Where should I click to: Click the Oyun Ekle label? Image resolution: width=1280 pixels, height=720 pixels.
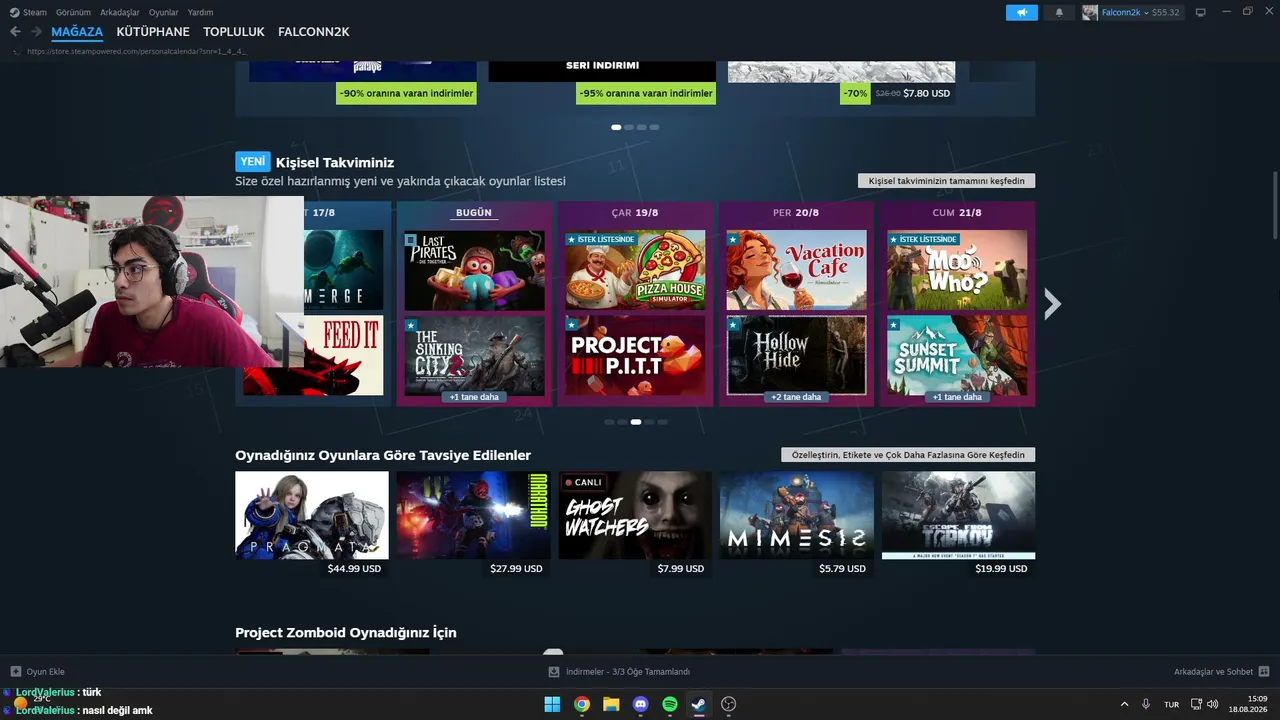46,672
